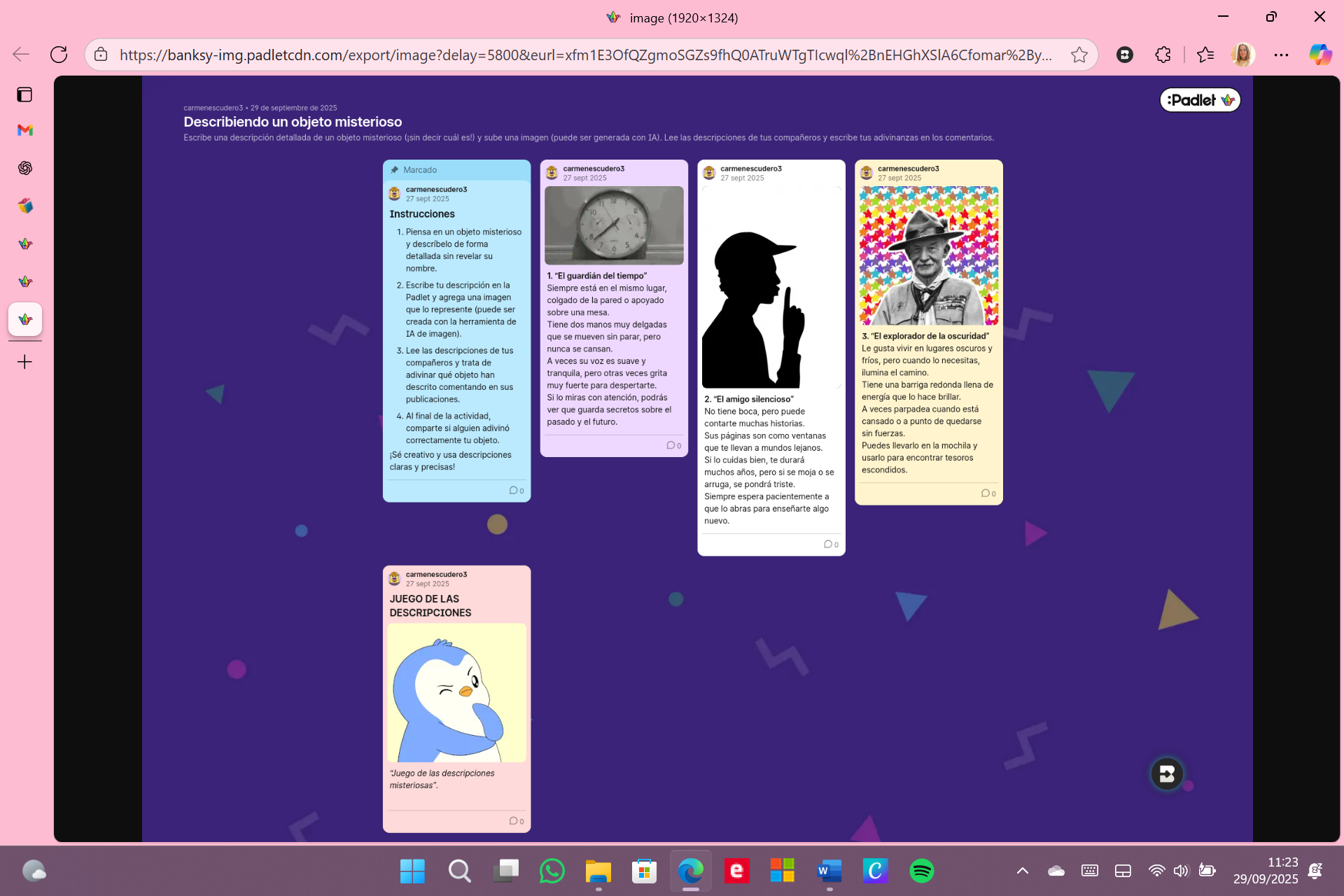Viewport: 1344px width, 896px height.
Task: Open WhatsApp from the taskbar
Action: click(x=552, y=871)
